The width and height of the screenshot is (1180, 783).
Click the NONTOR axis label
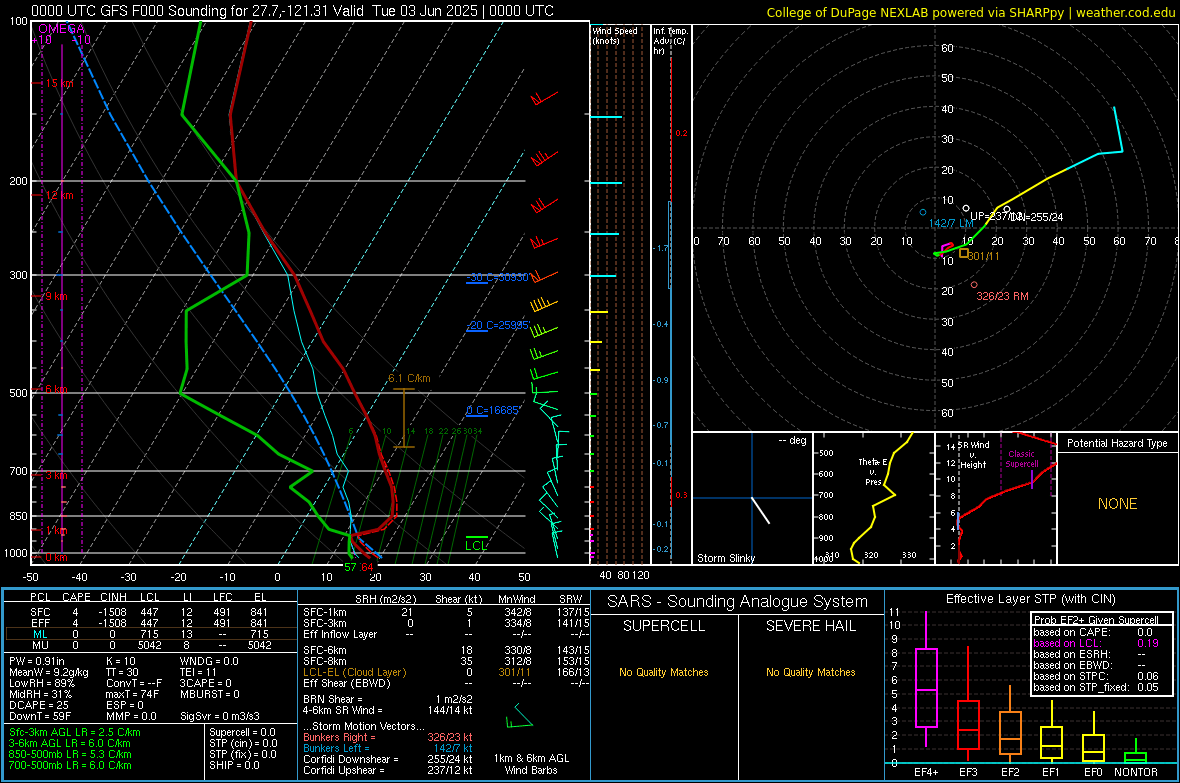[x=1136, y=772]
